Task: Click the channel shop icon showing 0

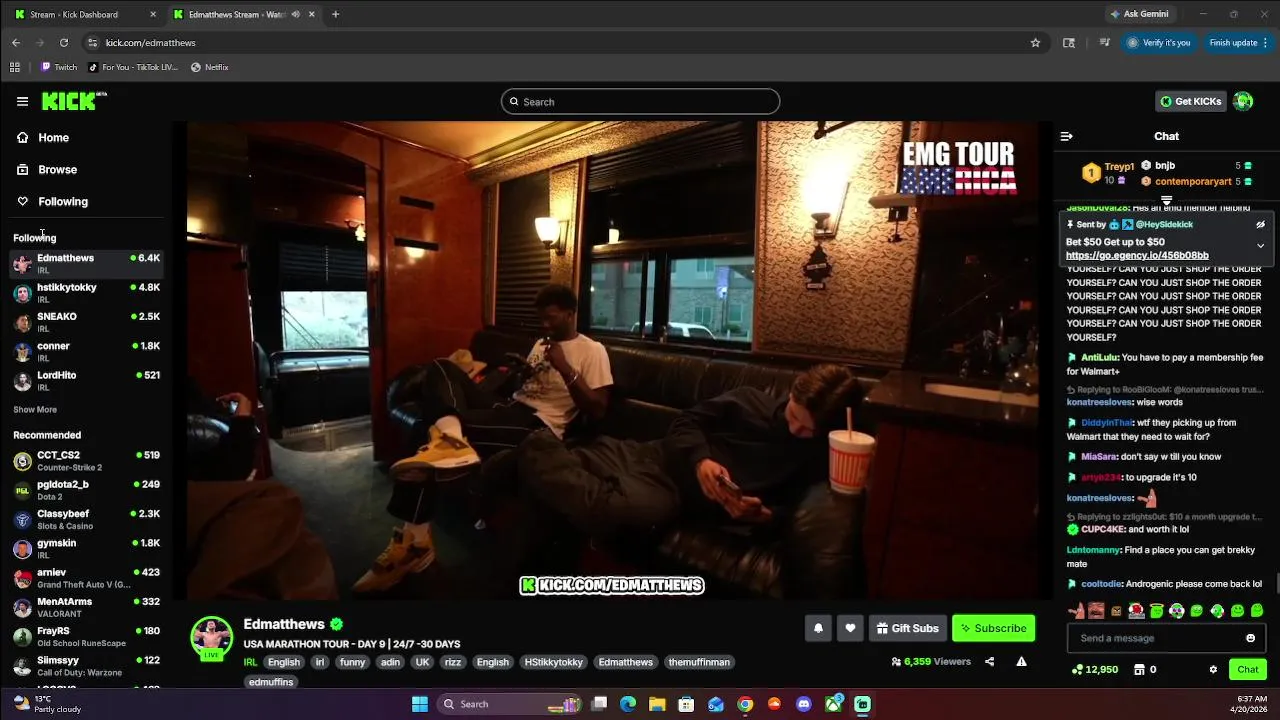Action: point(1144,670)
